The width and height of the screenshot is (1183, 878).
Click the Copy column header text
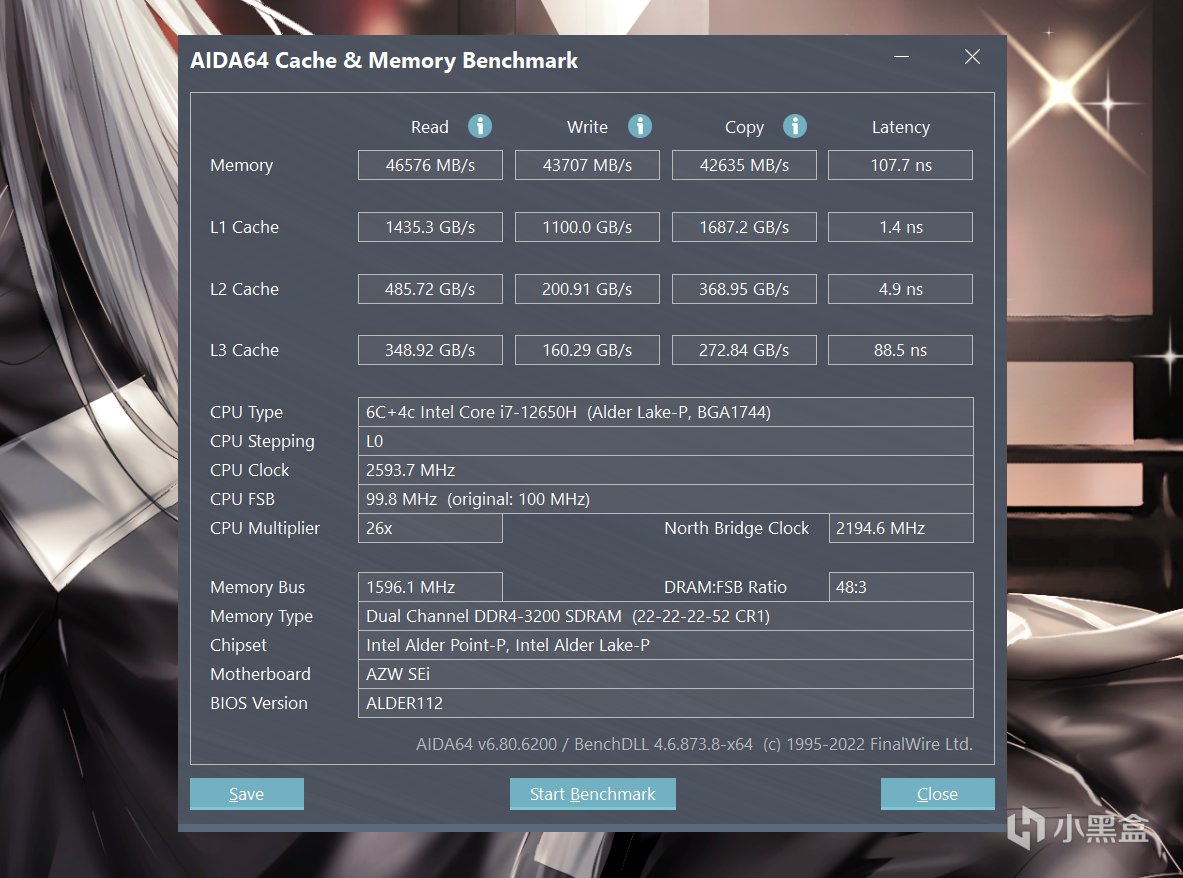tap(744, 127)
